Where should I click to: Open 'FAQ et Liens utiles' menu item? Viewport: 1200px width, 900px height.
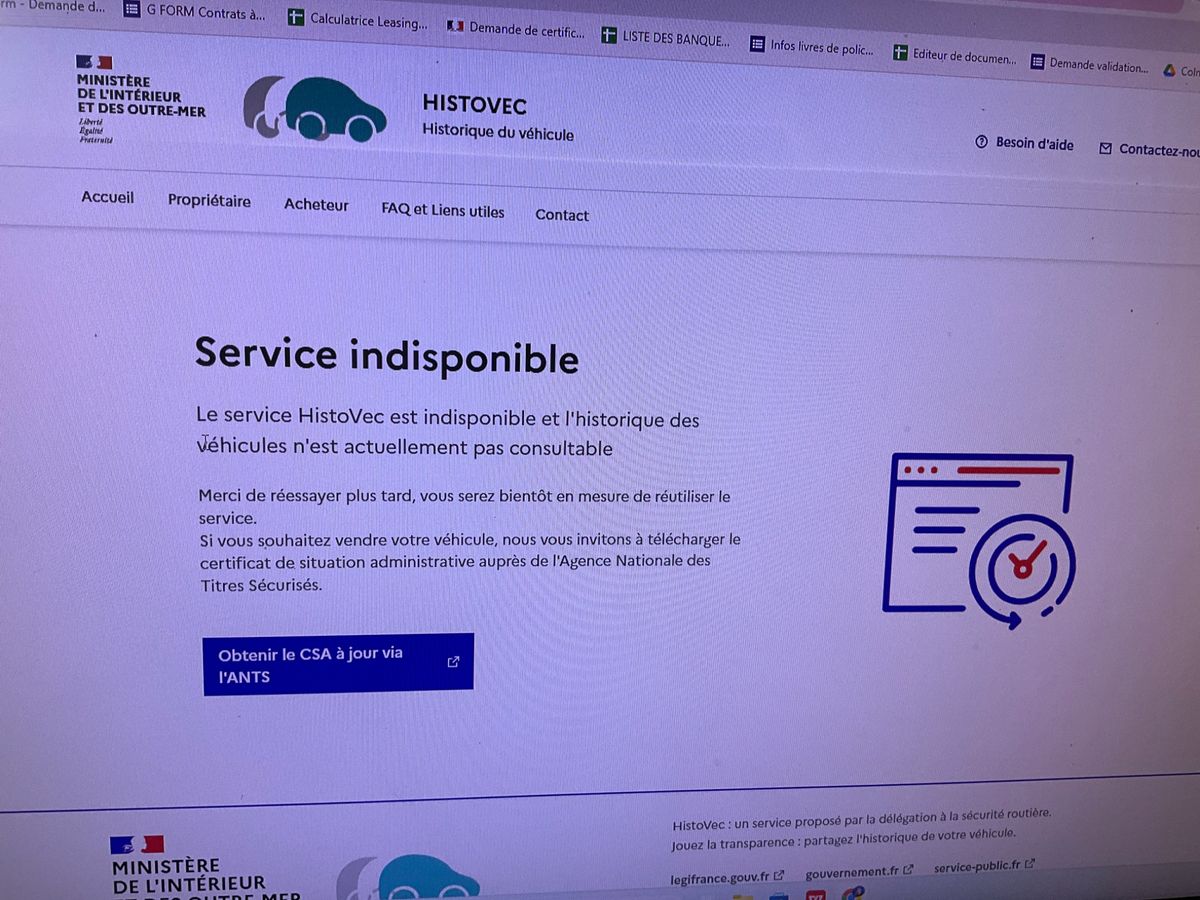click(442, 210)
